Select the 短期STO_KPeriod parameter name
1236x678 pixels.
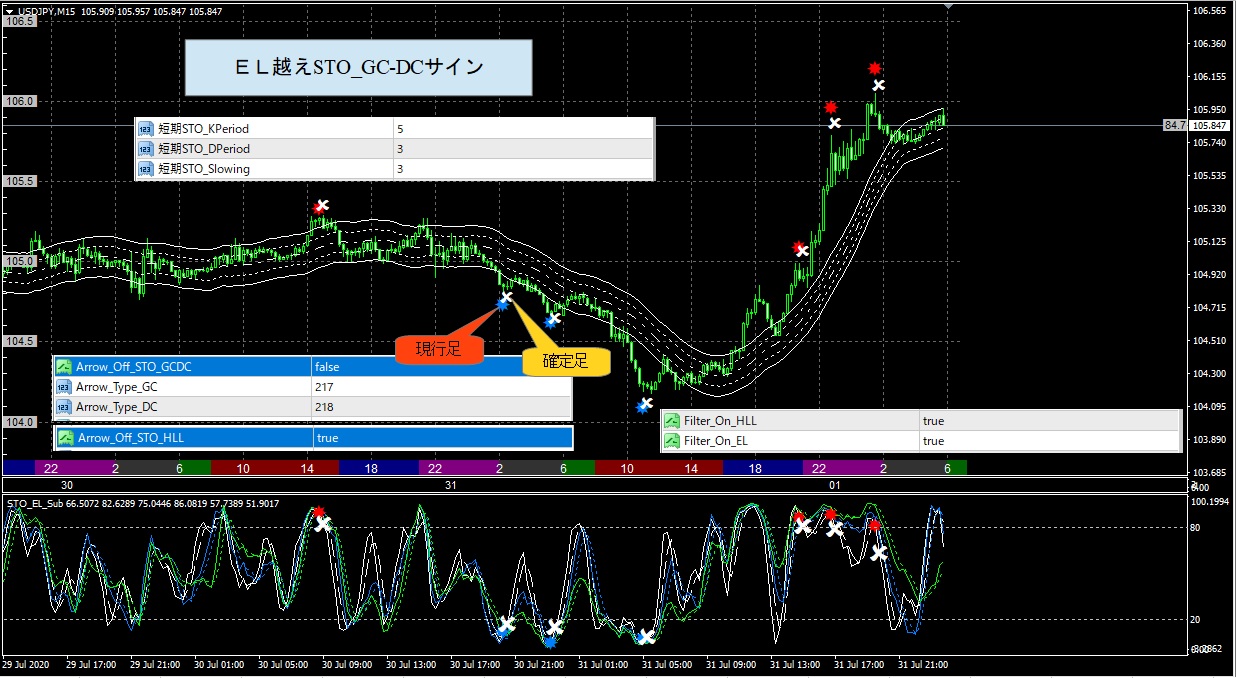204,129
